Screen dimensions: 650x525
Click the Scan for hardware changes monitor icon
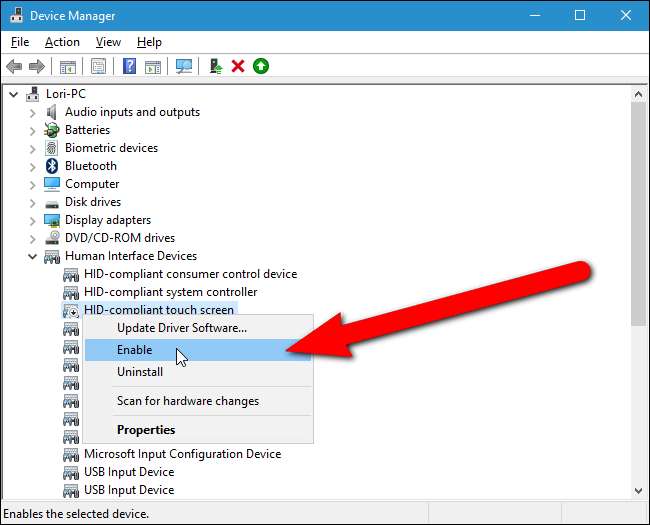coord(183,66)
